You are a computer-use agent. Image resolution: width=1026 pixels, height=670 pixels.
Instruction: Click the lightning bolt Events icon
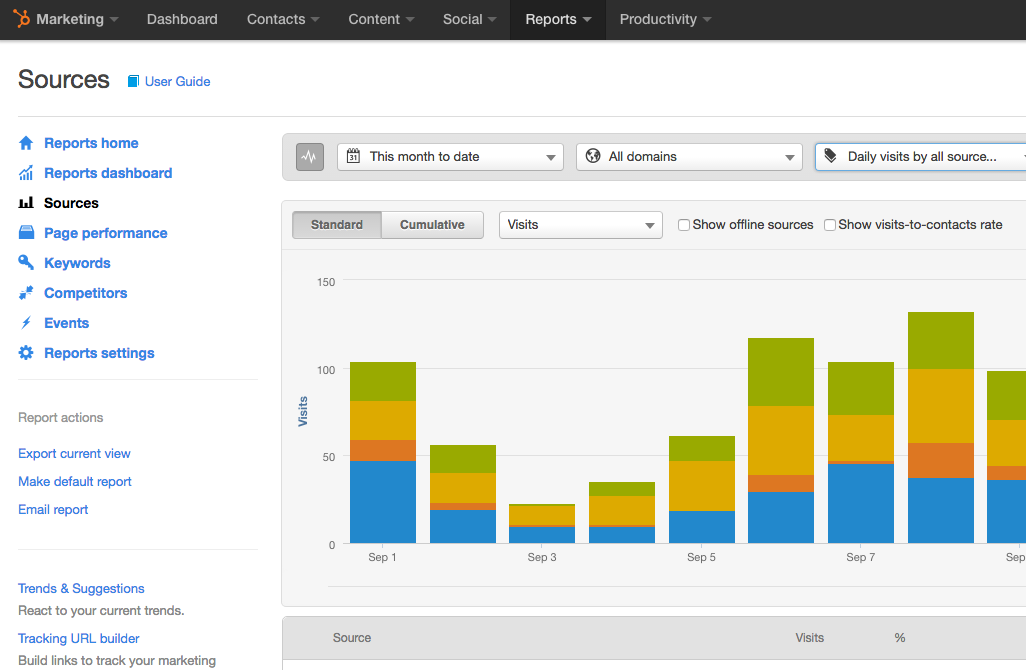tap(26, 323)
